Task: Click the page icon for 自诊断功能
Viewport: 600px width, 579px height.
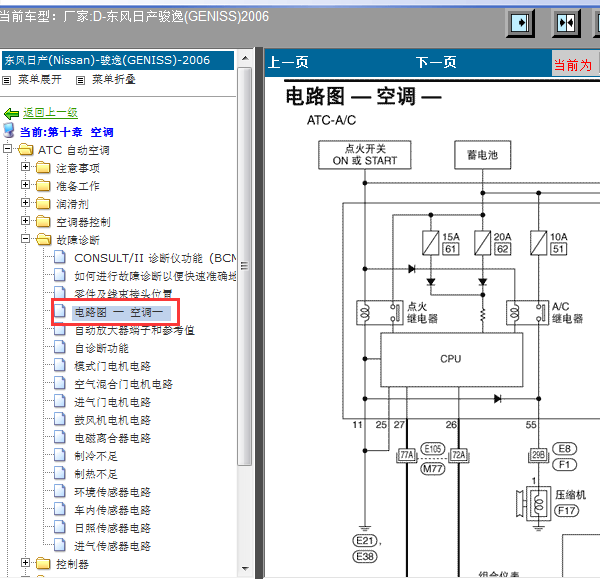Action: (x=60, y=347)
